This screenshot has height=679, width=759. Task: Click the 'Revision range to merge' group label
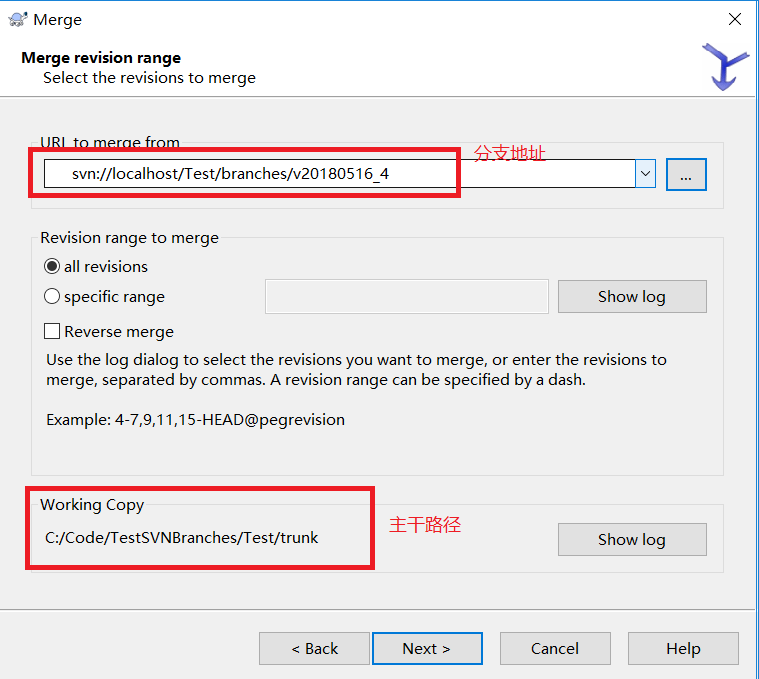coord(129,238)
